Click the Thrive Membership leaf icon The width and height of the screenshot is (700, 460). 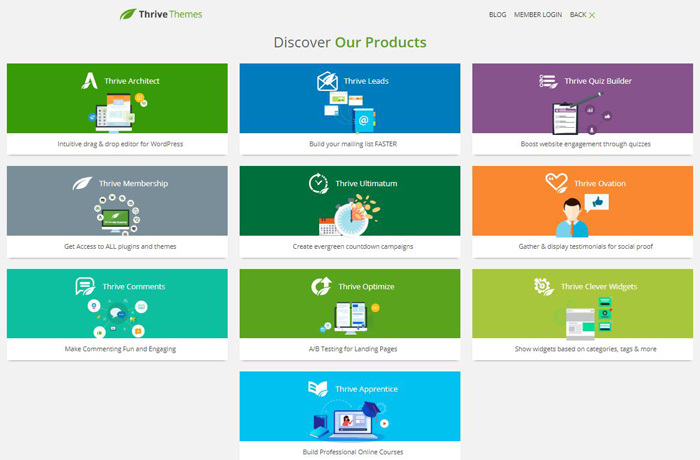click(82, 183)
